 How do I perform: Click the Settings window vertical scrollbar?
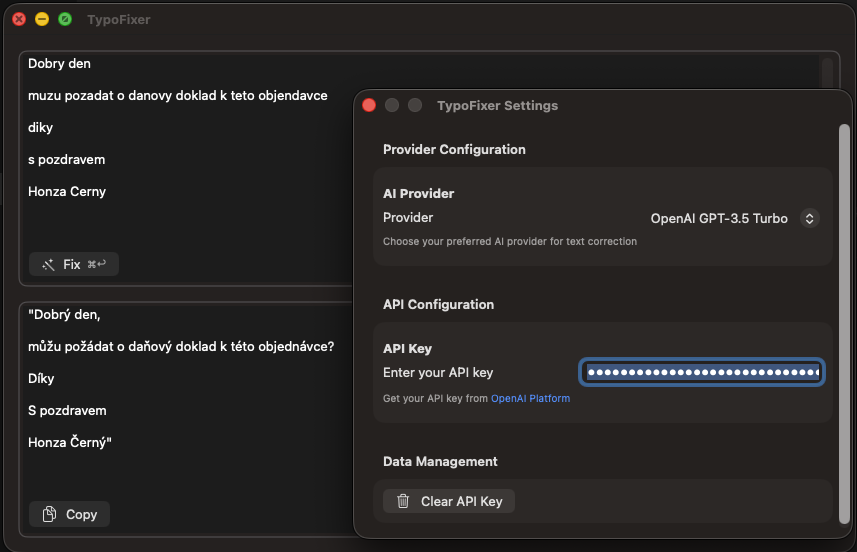point(844,320)
